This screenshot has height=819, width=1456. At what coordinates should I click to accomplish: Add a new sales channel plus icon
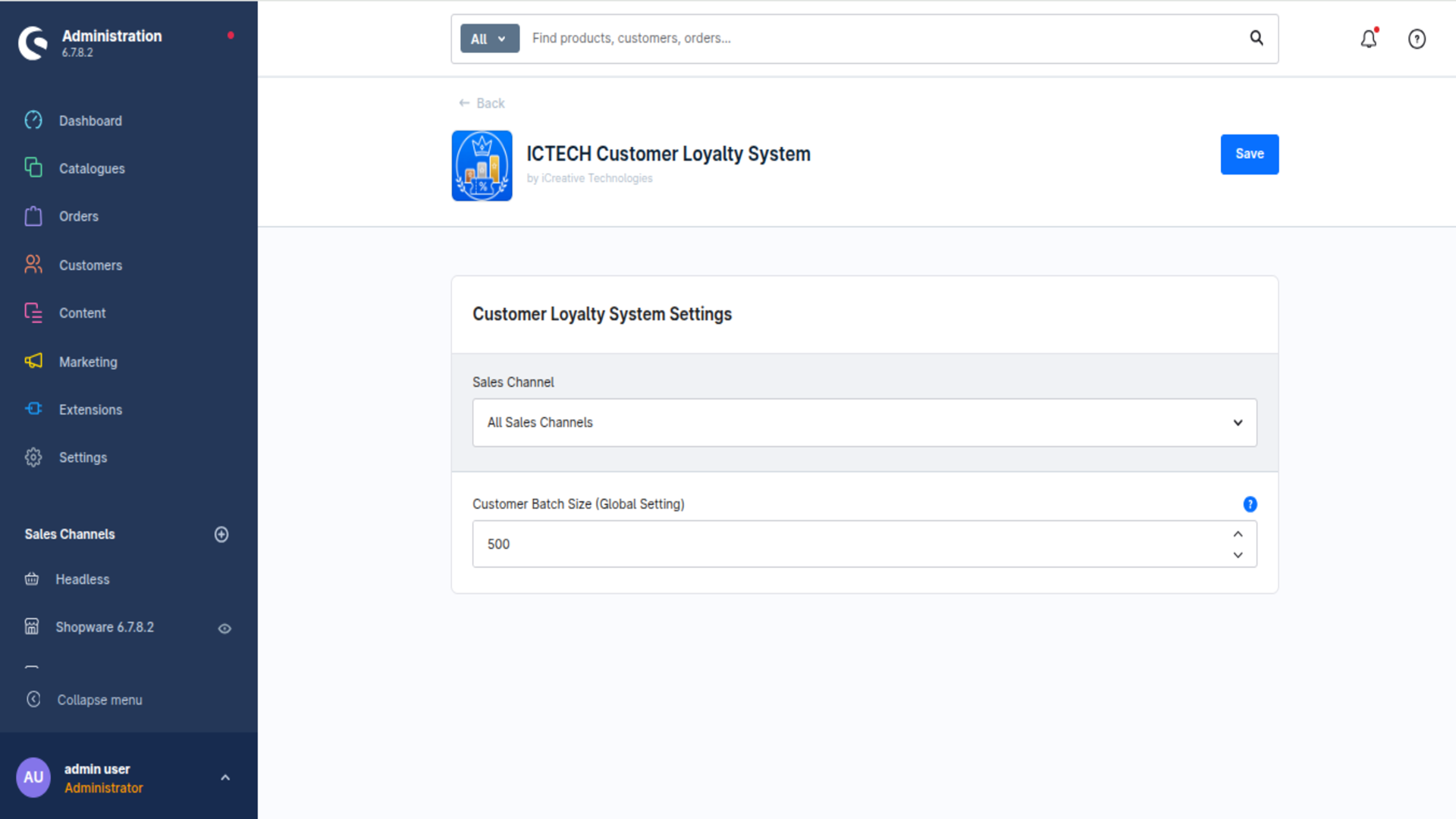point(221,535)
